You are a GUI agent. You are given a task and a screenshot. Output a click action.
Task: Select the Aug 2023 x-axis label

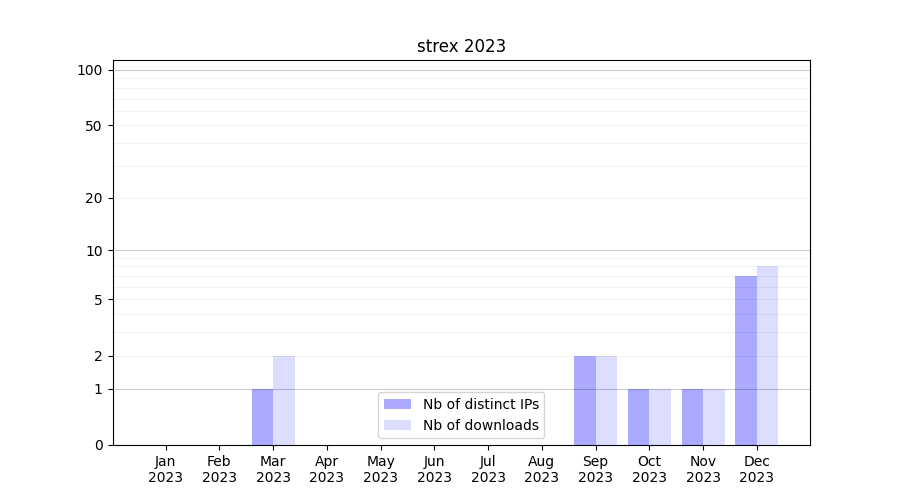(x=542, y=469)
